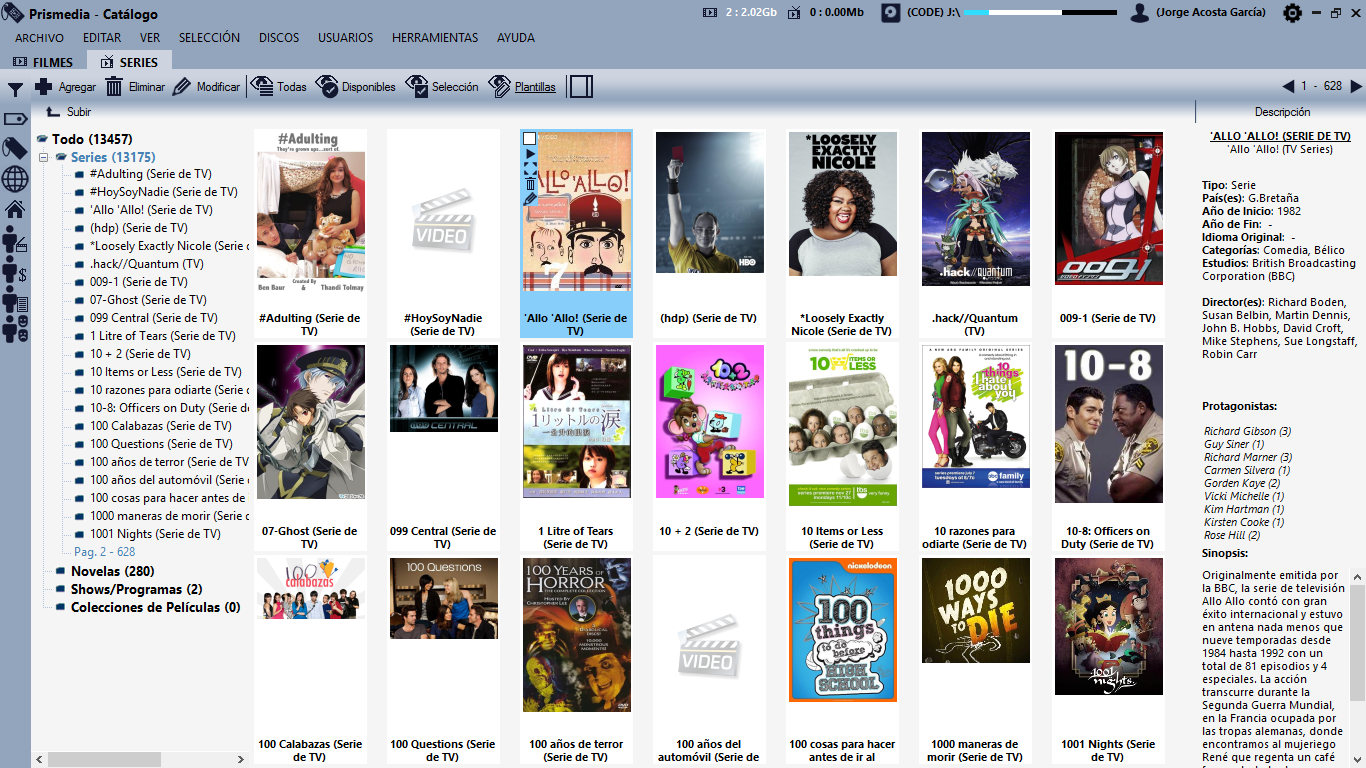Switch to the FILMES tab
The height and width of the screenshot is (768, 1366).
[x=43, y=62]
